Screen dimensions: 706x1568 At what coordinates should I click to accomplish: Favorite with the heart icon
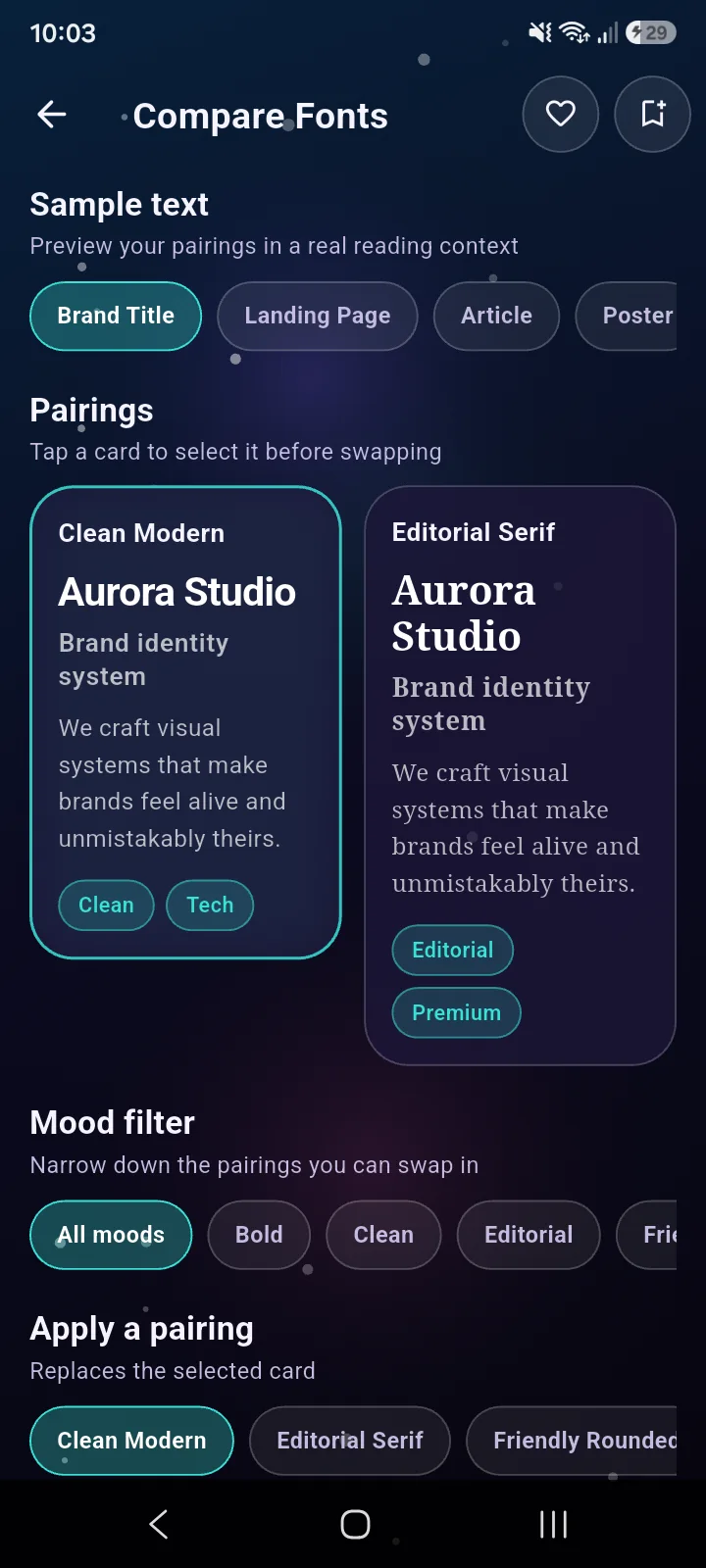point(561,114)
